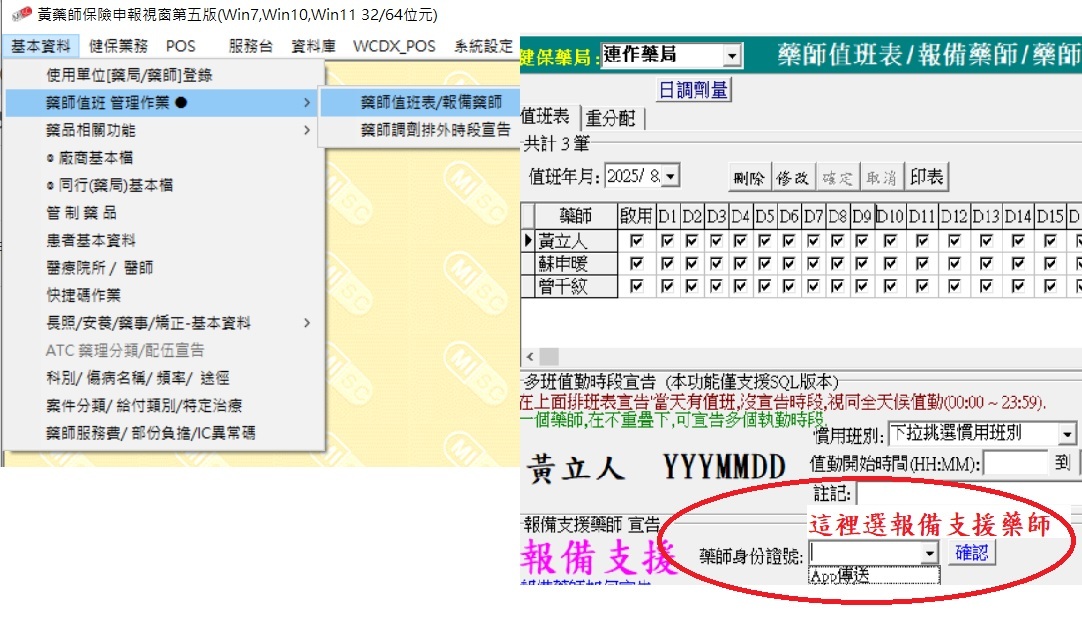Click the row pointer arrow beside 黃立人
1082x634 pixels.
click(x=528, y=241)
